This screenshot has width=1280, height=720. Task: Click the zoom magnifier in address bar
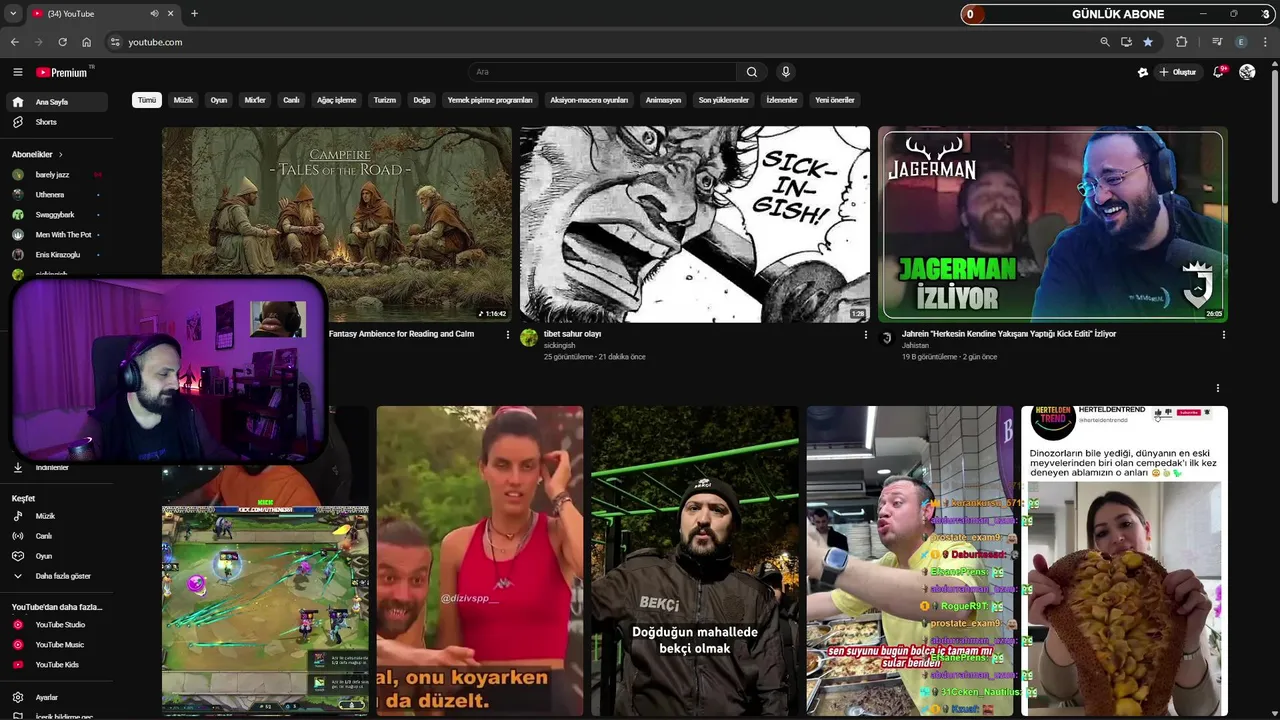1105,42
